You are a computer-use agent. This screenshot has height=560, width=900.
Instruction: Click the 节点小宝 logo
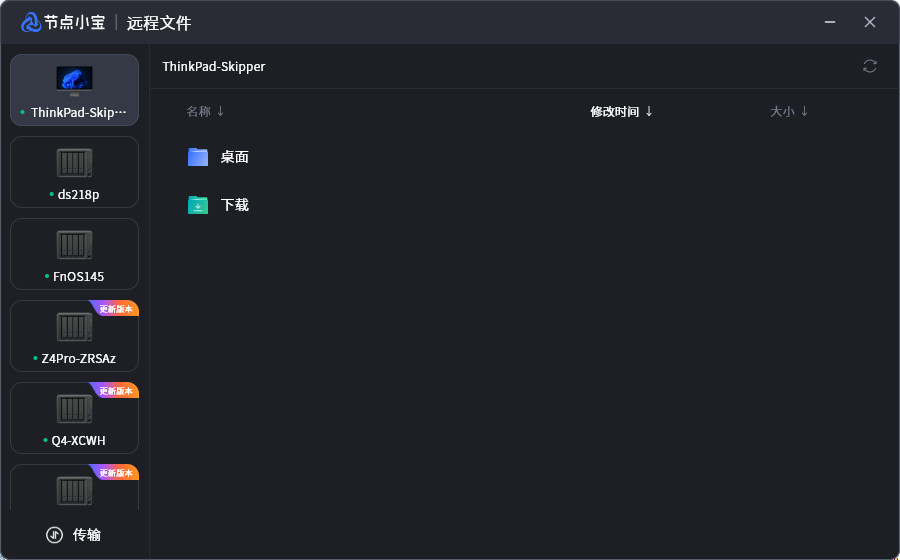point(63,22)
